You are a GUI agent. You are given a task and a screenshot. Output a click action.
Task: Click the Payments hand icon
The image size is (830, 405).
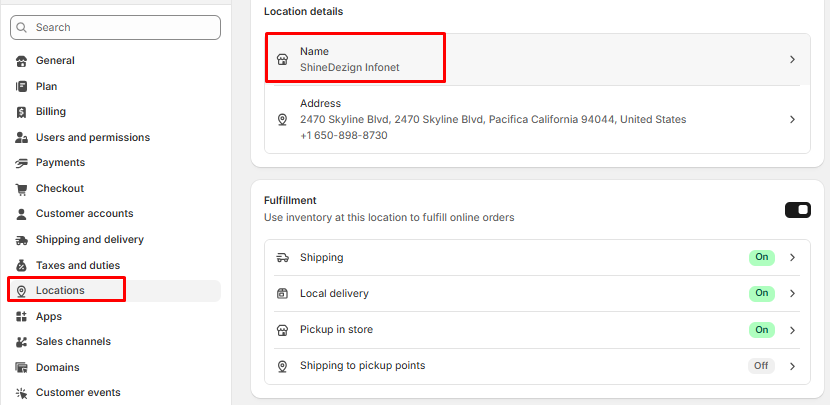pos(21,162)
